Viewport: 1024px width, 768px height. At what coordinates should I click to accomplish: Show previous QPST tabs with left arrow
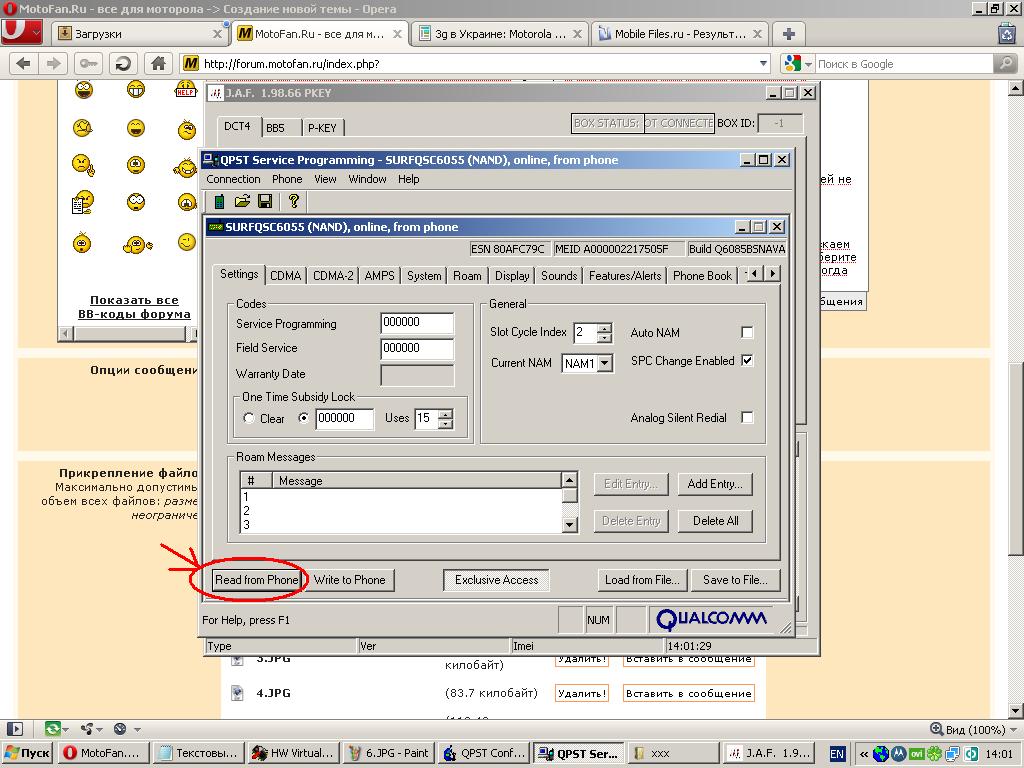click(755, 274)
